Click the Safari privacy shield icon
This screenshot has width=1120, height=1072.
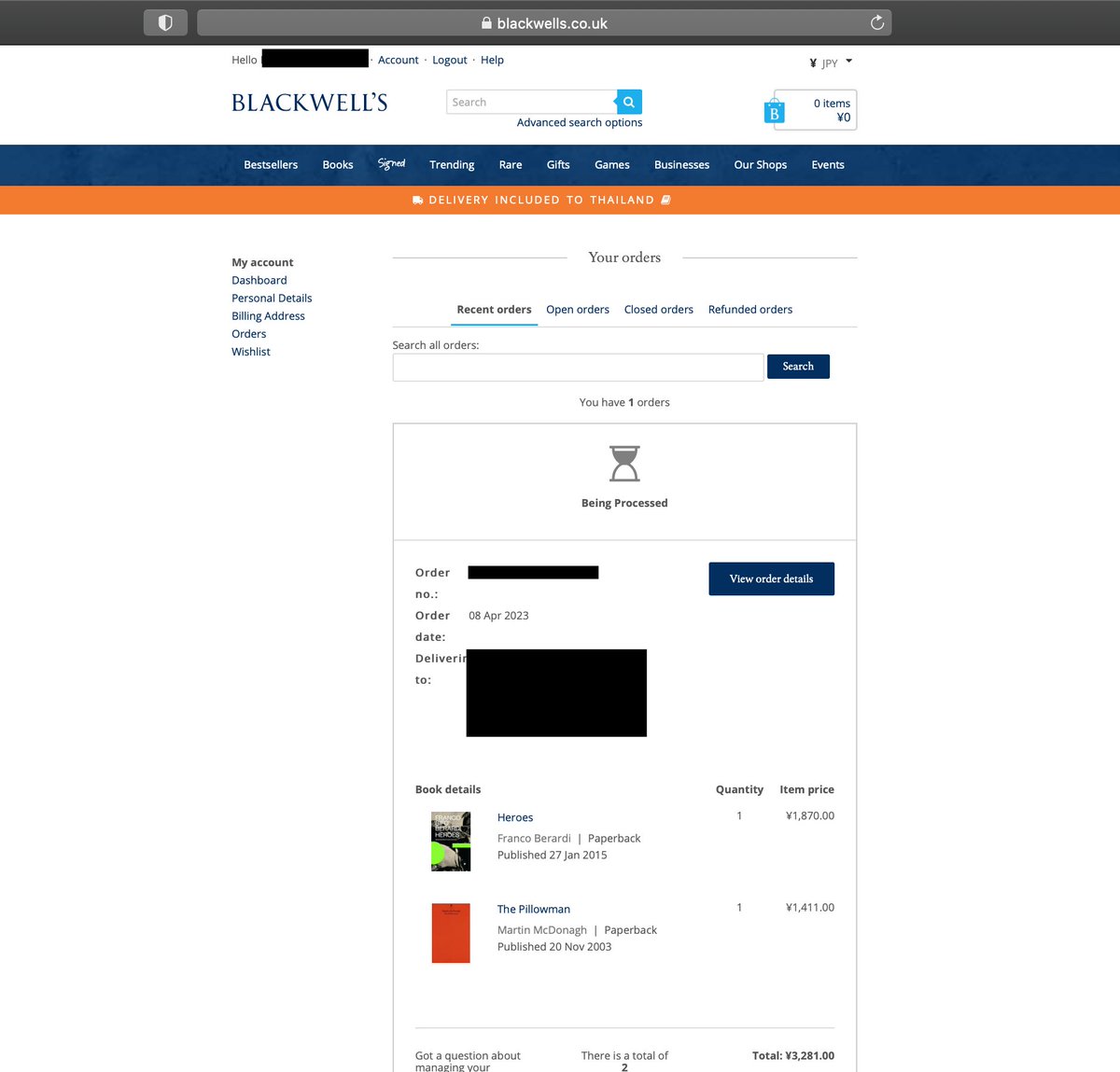(165, 22)
